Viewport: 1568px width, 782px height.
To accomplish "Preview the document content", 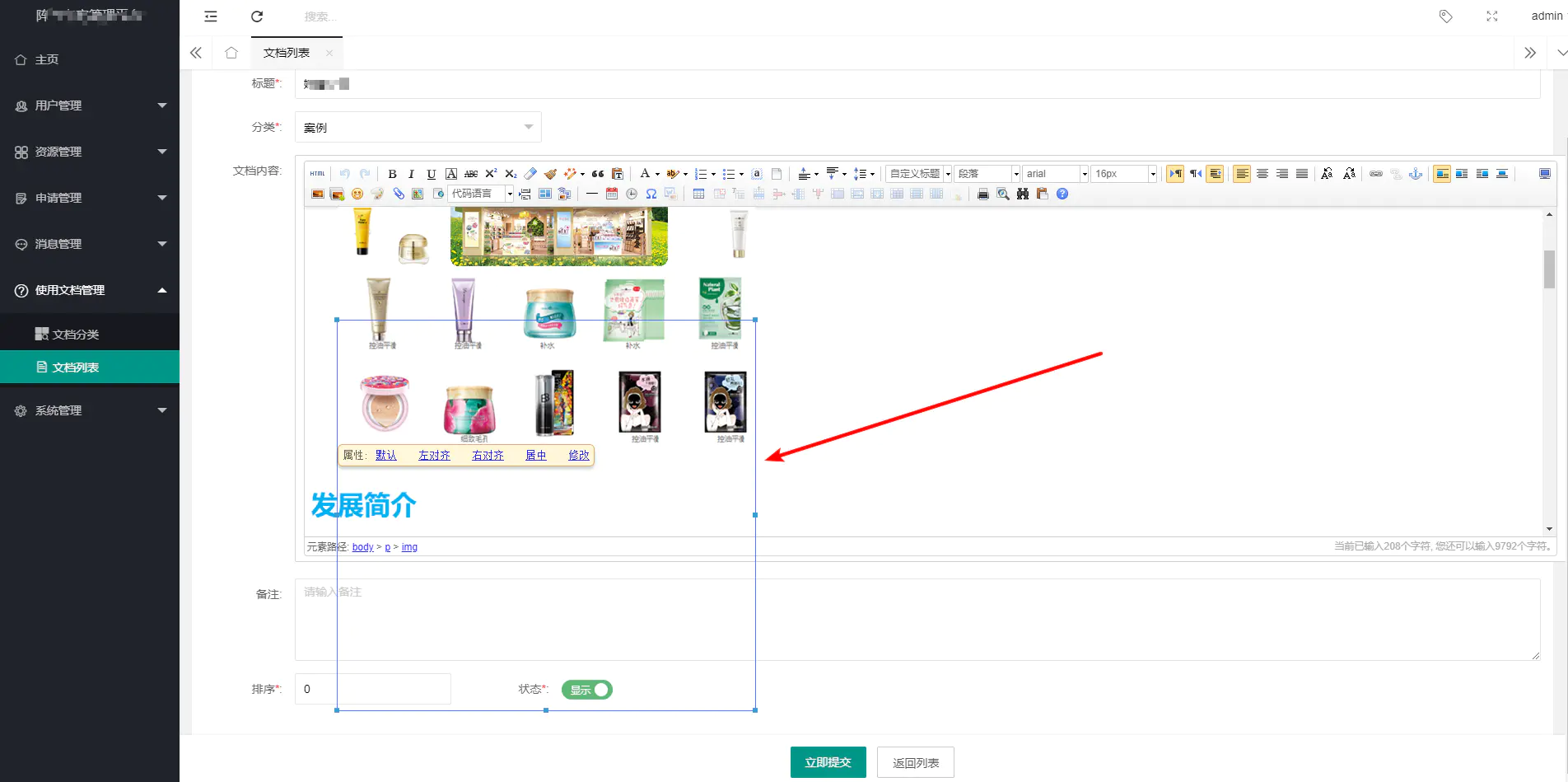I will 1003,194.
